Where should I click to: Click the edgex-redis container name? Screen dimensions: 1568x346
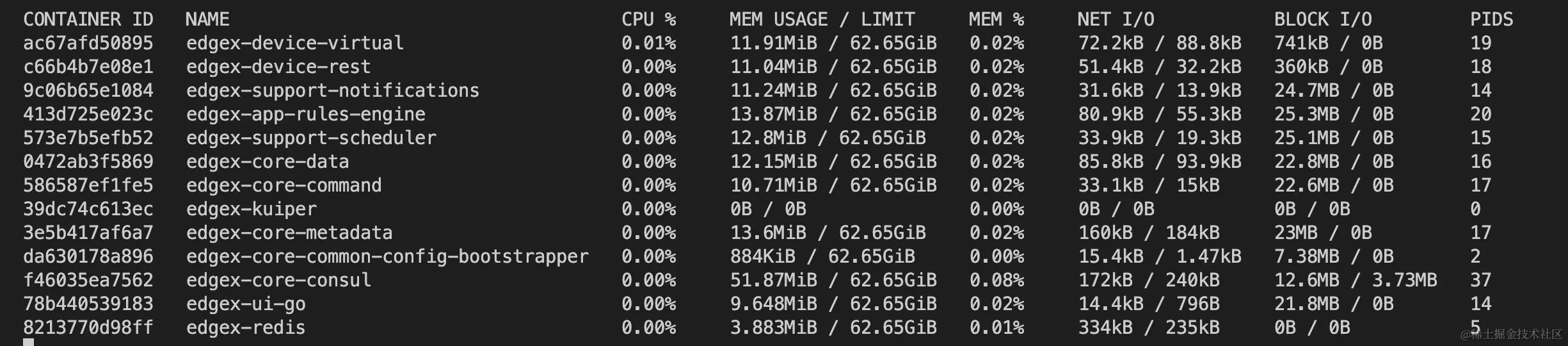[x=246, y=327]
